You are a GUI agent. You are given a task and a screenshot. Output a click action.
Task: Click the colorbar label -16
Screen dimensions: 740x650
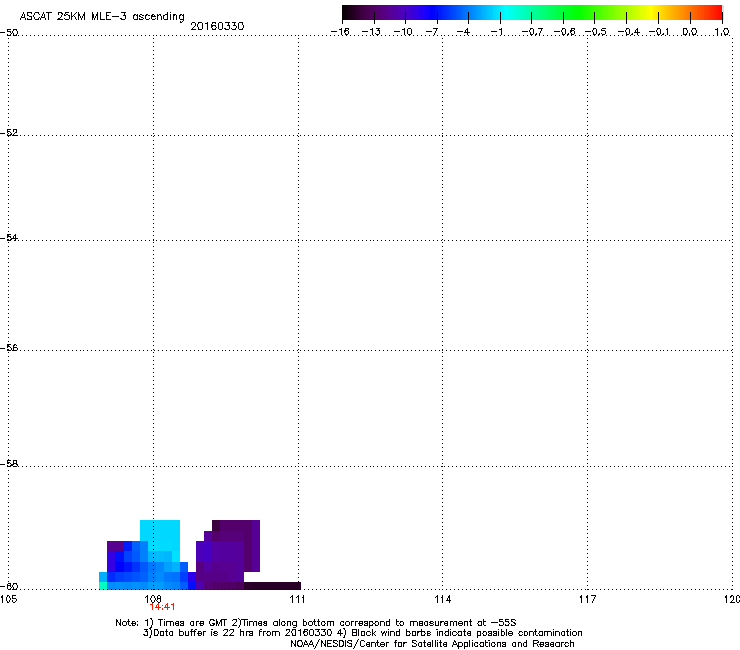pos(340,32)
